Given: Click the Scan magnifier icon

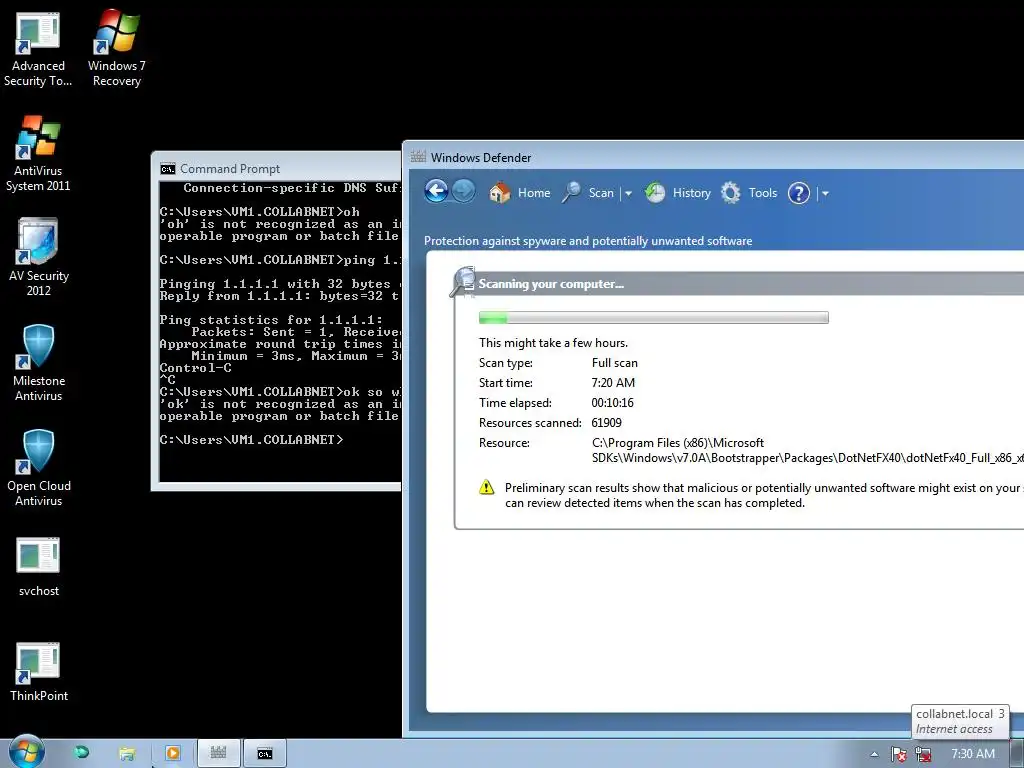Looking at the screenshot, I should (x=571, y=193).
